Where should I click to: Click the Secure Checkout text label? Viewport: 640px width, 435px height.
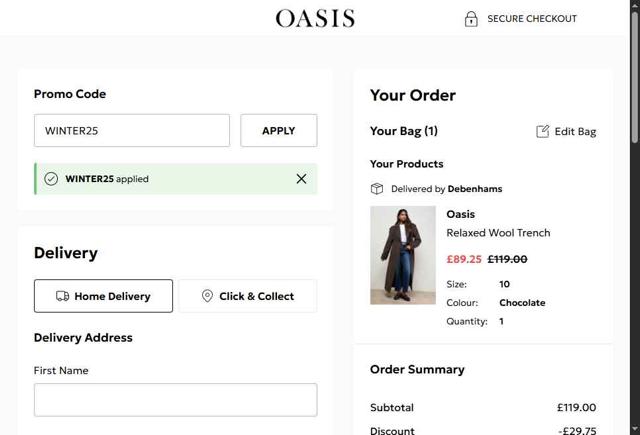(x=532, y=18)
